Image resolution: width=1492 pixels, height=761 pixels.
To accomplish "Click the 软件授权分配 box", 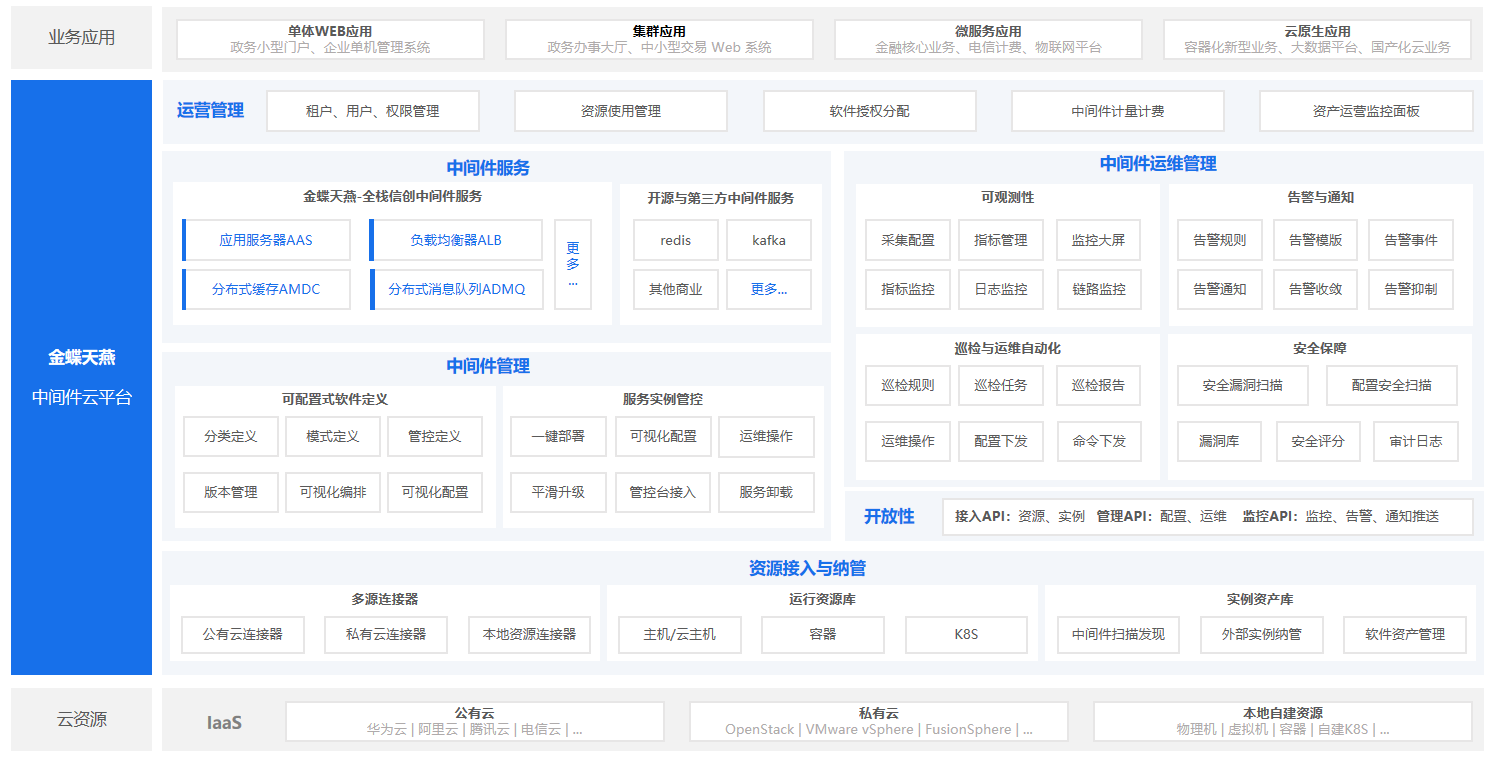I will coord(870,111).
